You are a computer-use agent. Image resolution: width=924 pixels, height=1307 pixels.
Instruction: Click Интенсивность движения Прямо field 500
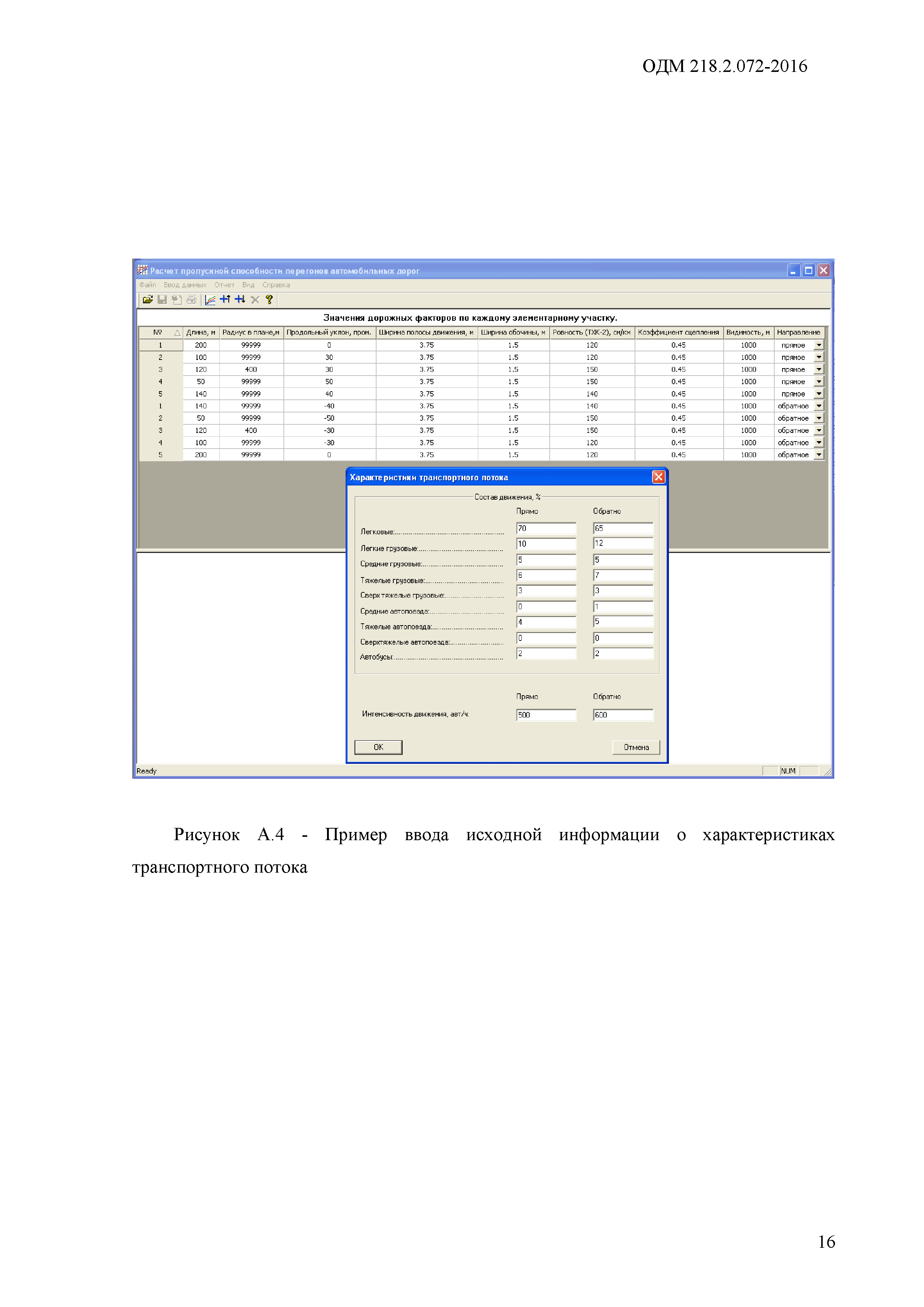(546, 715)
